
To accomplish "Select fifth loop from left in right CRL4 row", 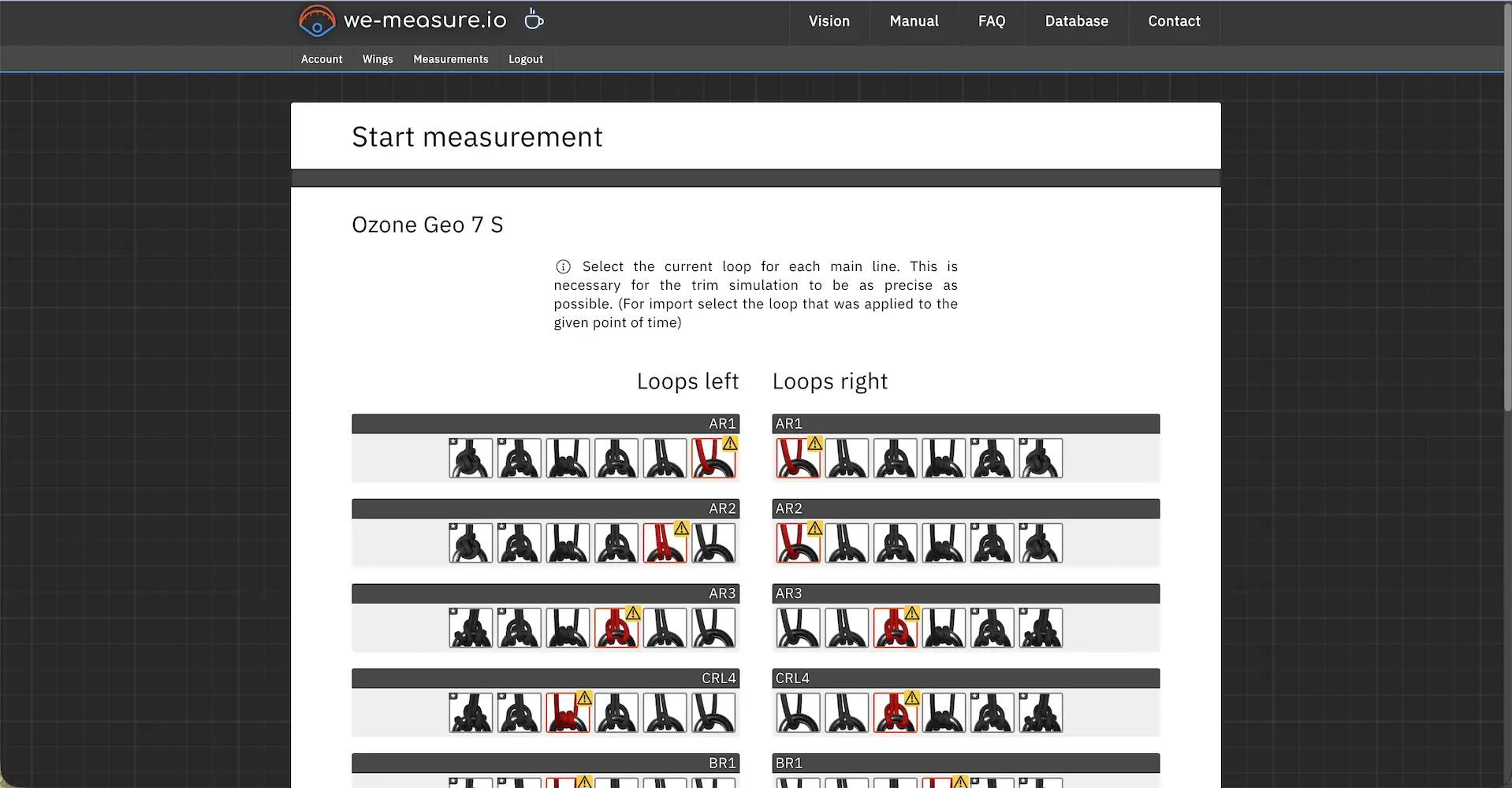I will pyautogui.click(x=992, y=714).
